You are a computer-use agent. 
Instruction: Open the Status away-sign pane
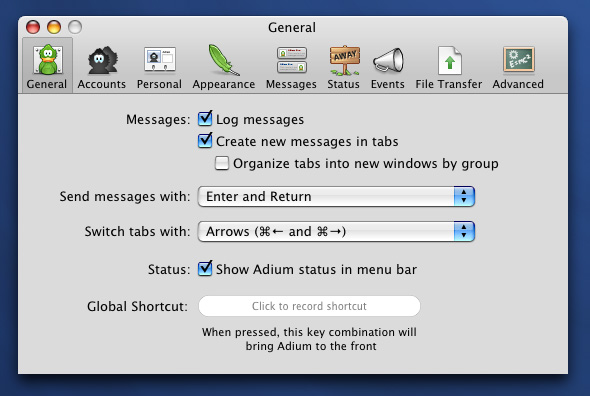[344, 68]
